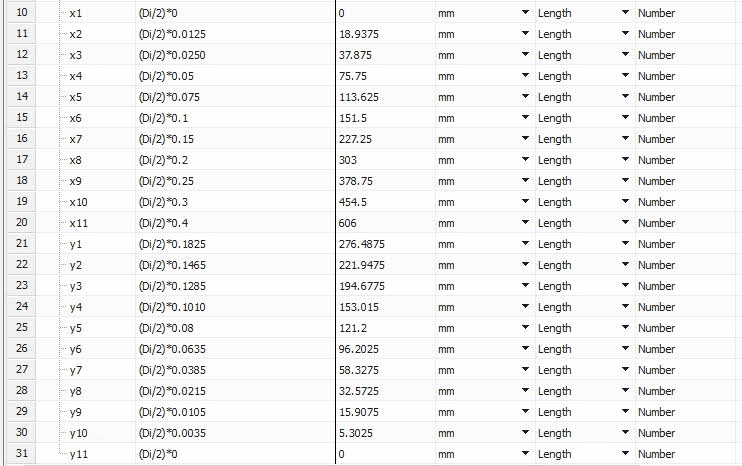Image resolution: width=742 pixels, height=466 pixels.
Task: Expand the mm unit dropdown for y3
Action: [525, 286]
